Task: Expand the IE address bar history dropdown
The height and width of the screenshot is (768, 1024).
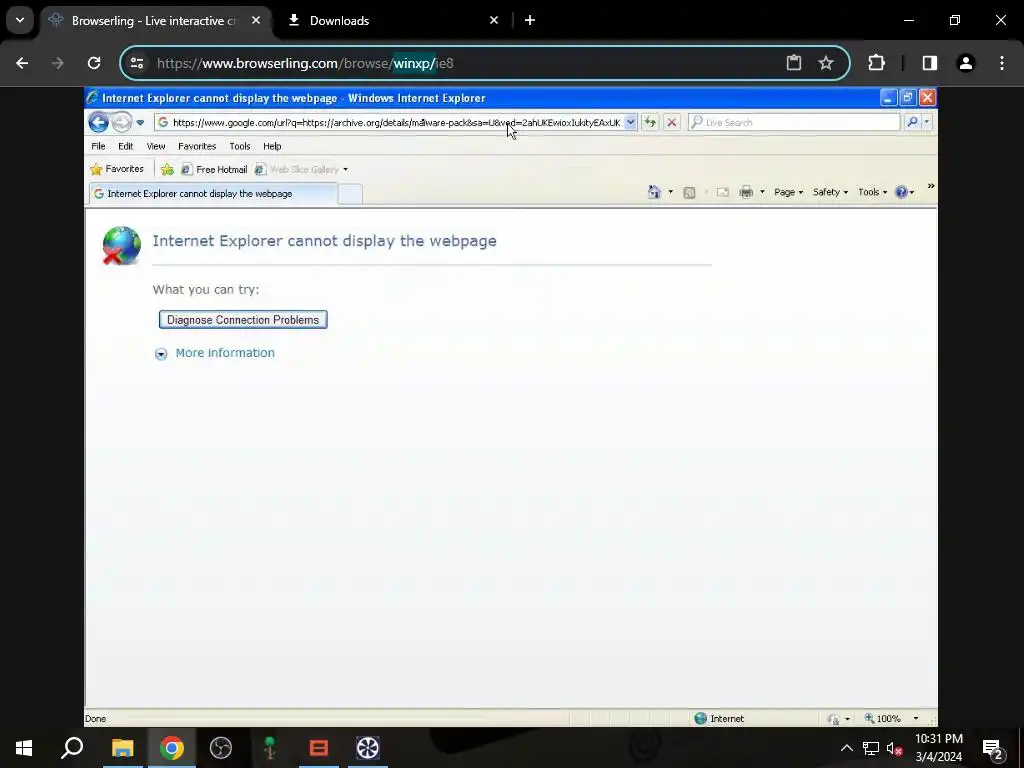Action: tap(630, 122)
